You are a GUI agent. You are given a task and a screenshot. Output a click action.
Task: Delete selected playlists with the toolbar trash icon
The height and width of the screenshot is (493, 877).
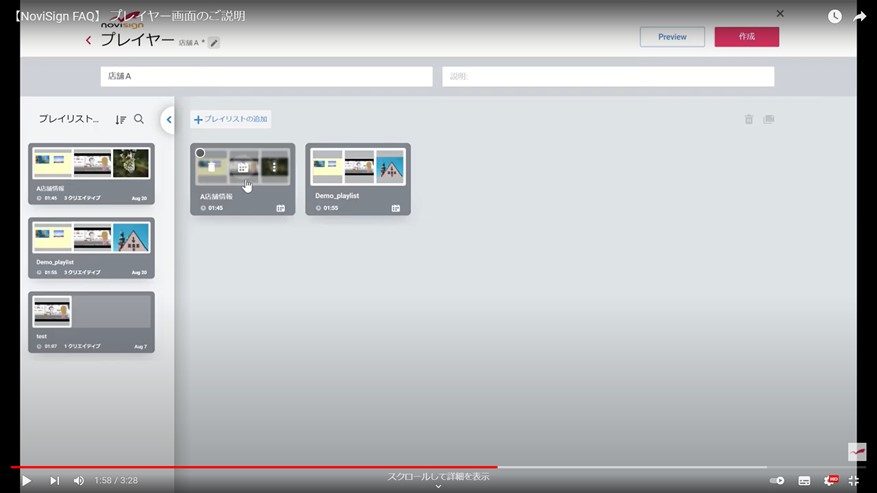coord(748,119)
